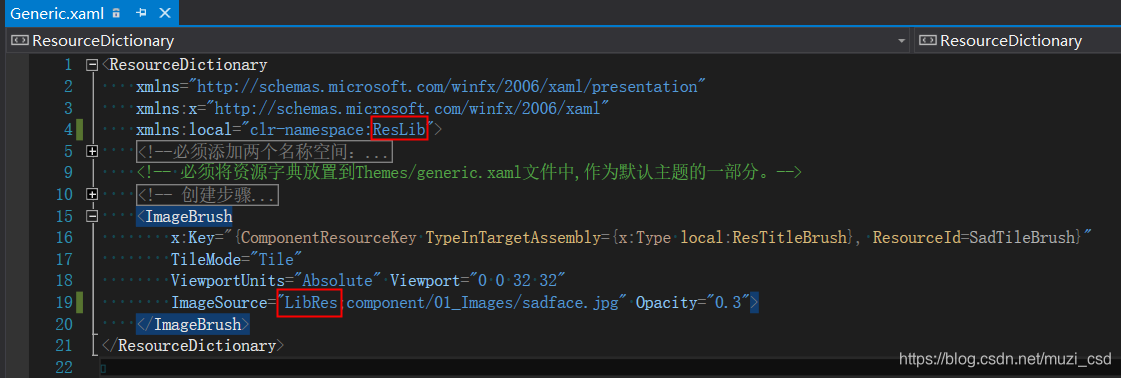This screenshot has height=378, width=1121.
Task: Click the Opacity="0.3" attribute
Action: pos(693,303)
